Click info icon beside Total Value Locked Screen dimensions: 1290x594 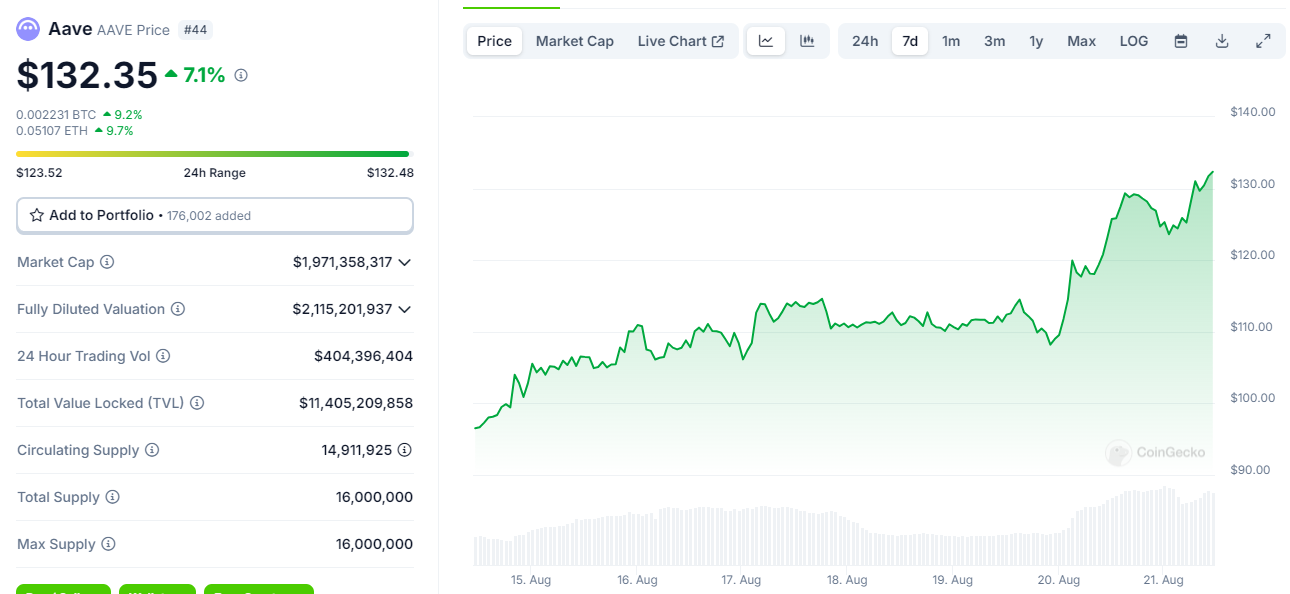point(197,403)
